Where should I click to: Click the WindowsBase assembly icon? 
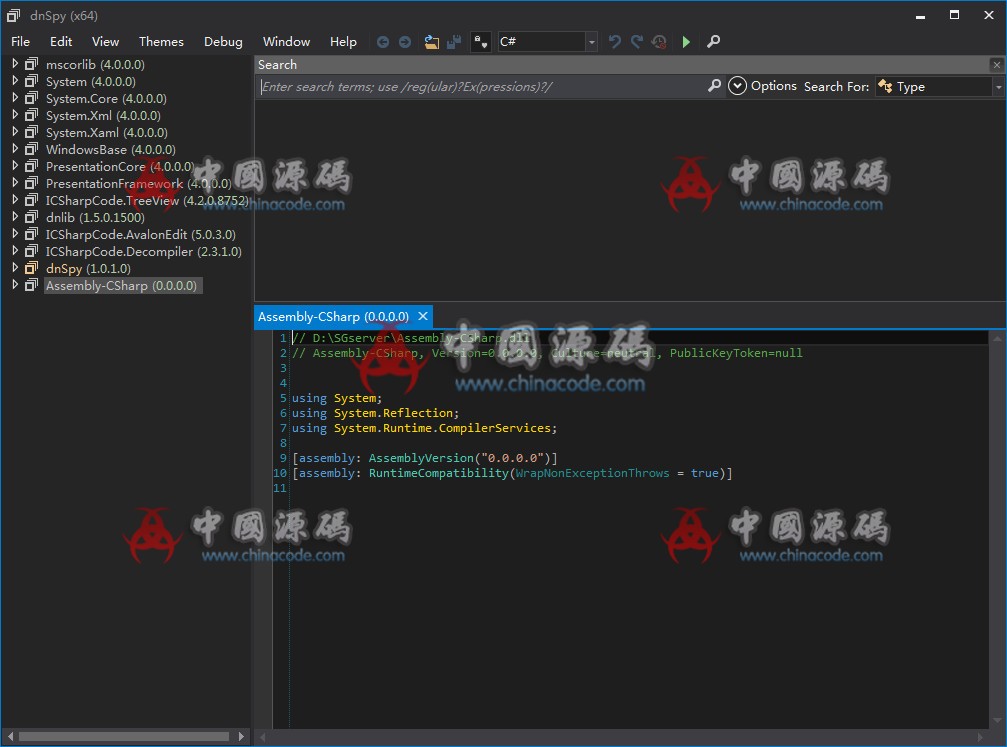coord(31,149)
